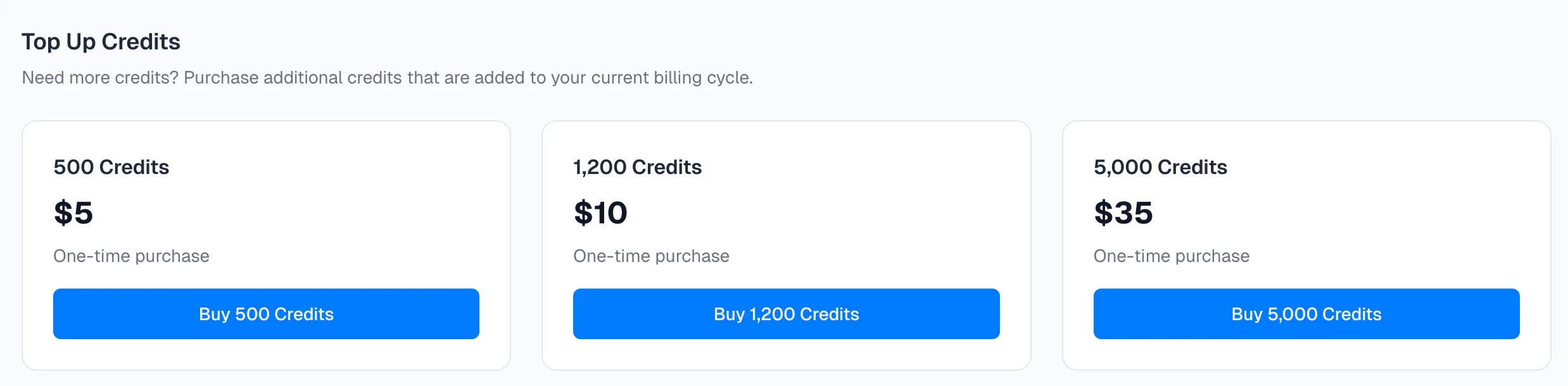1568x386 pixels.
Task: Click the 1,200 Credits card title
Action: [x=636, y=167]
